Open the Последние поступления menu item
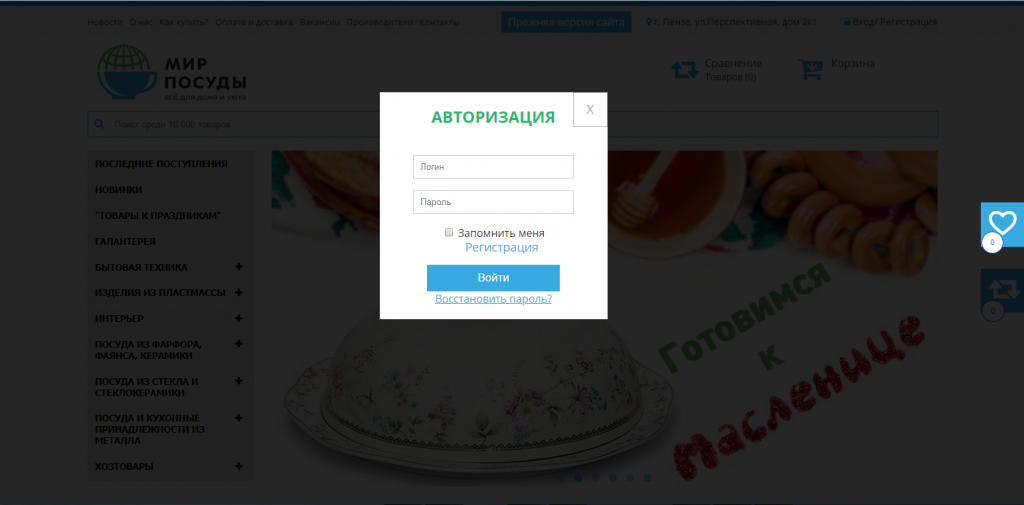 click(x=161, y=164)
